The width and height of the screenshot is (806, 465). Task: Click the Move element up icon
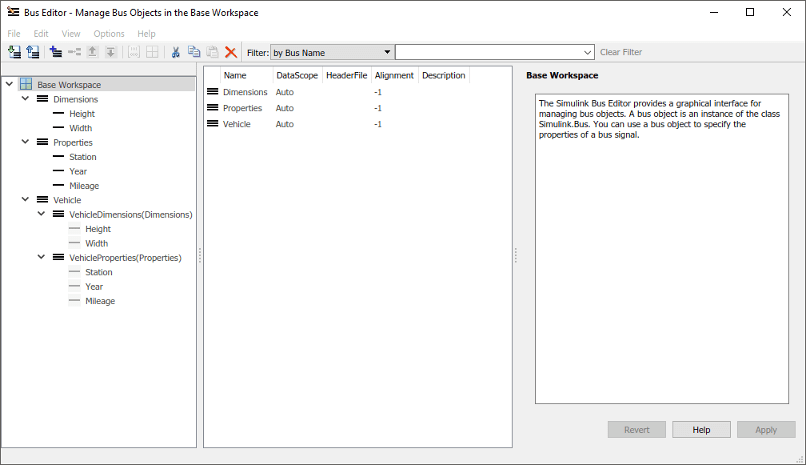[x=93, y=52]
